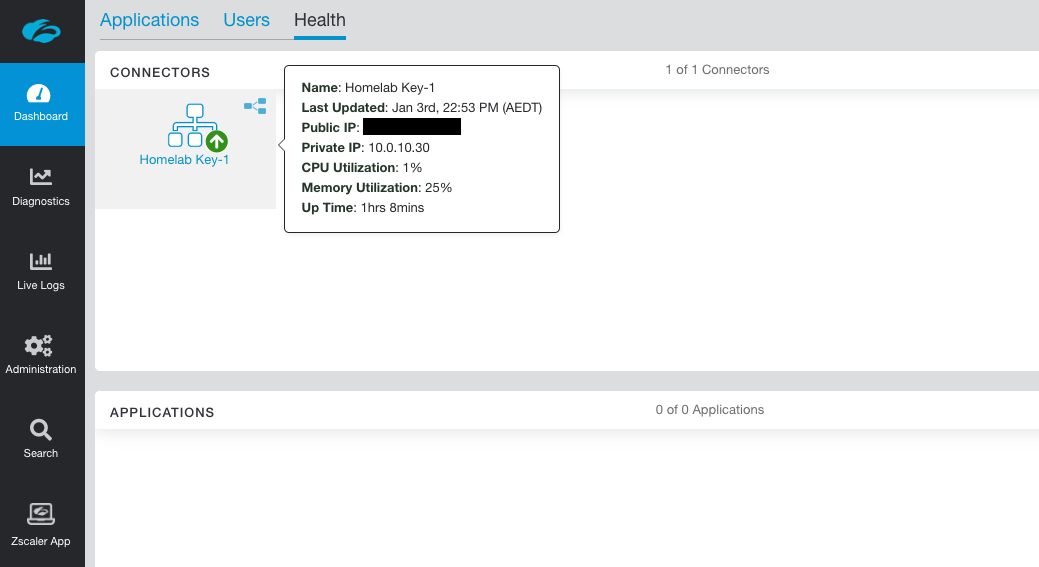Click the green up-arrow status badge
1039x567 pixels.
tap(216, 141)
